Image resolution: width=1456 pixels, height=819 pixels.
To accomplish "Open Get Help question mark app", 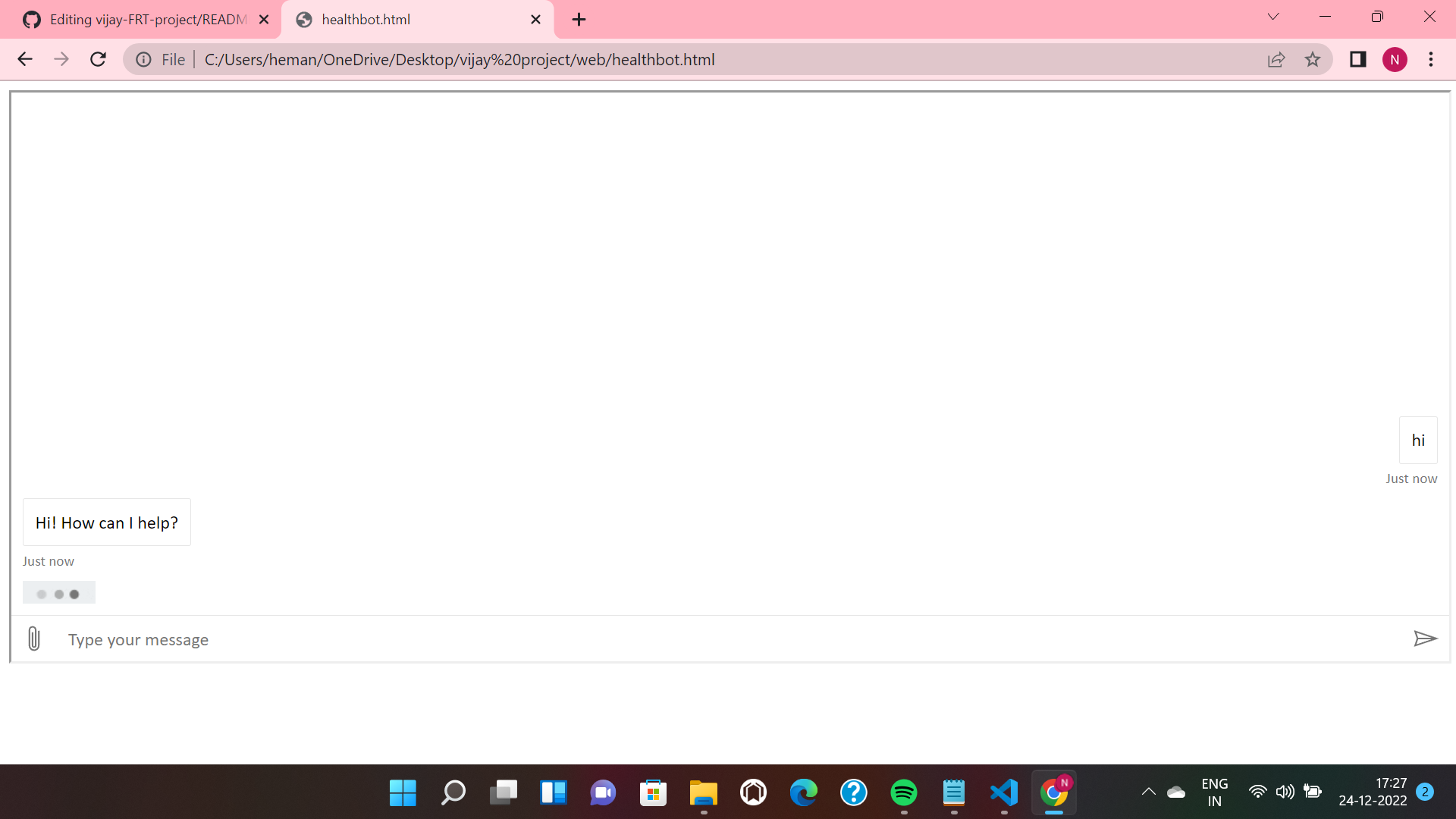I will pos(853,792).
